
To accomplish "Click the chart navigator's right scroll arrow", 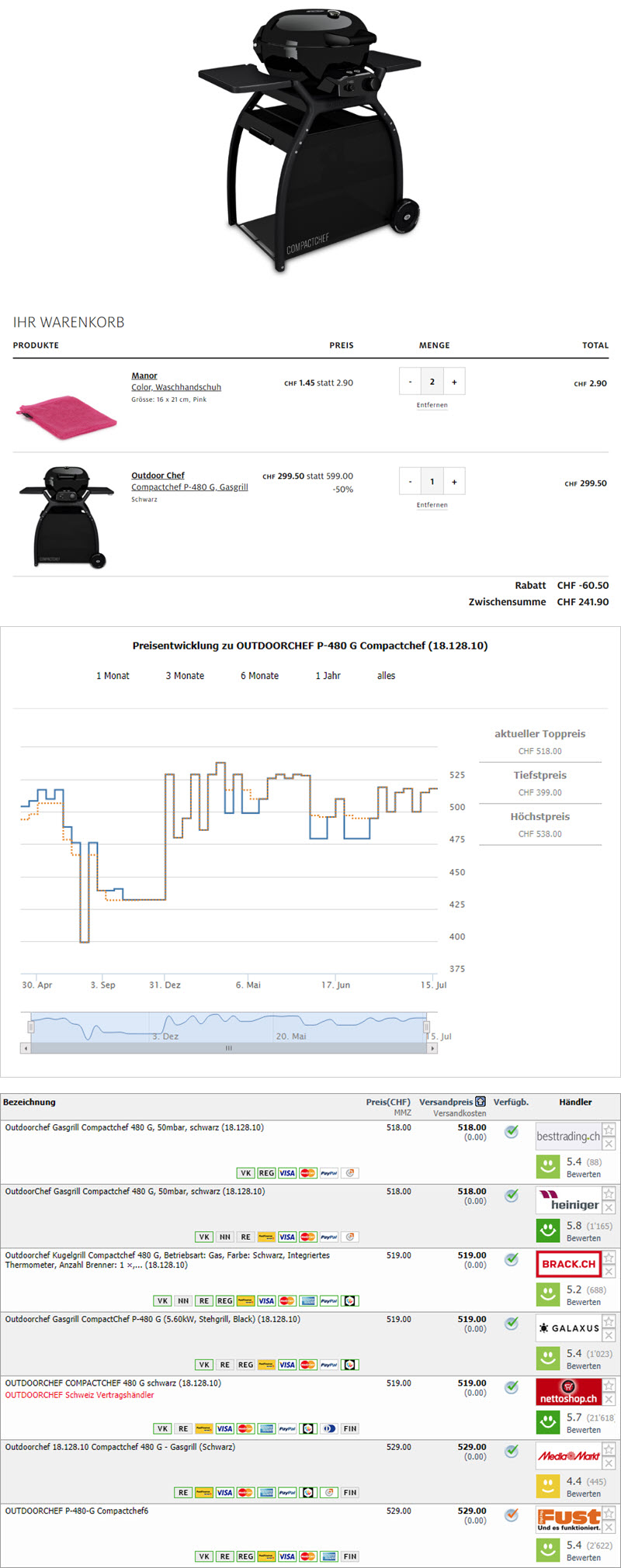I will click(x=432, y=1048).
